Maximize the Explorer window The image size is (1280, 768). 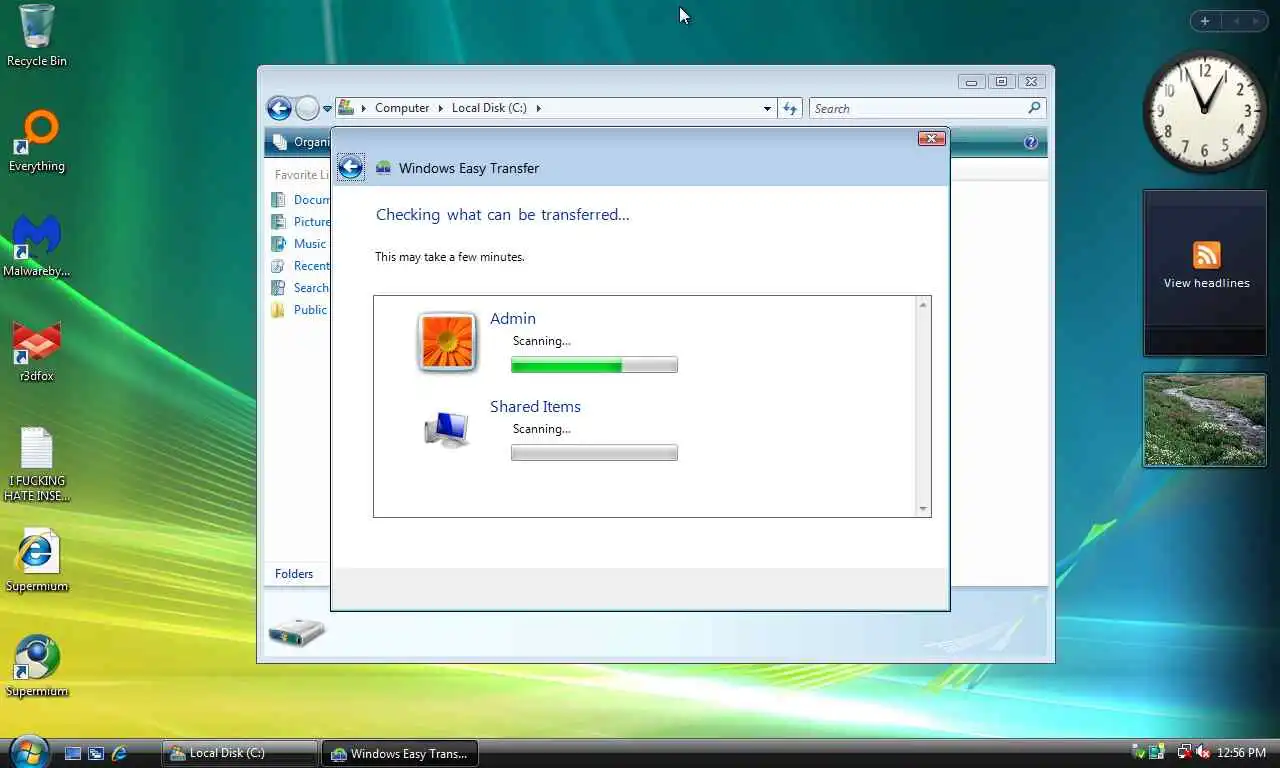tap(1002, 82)
